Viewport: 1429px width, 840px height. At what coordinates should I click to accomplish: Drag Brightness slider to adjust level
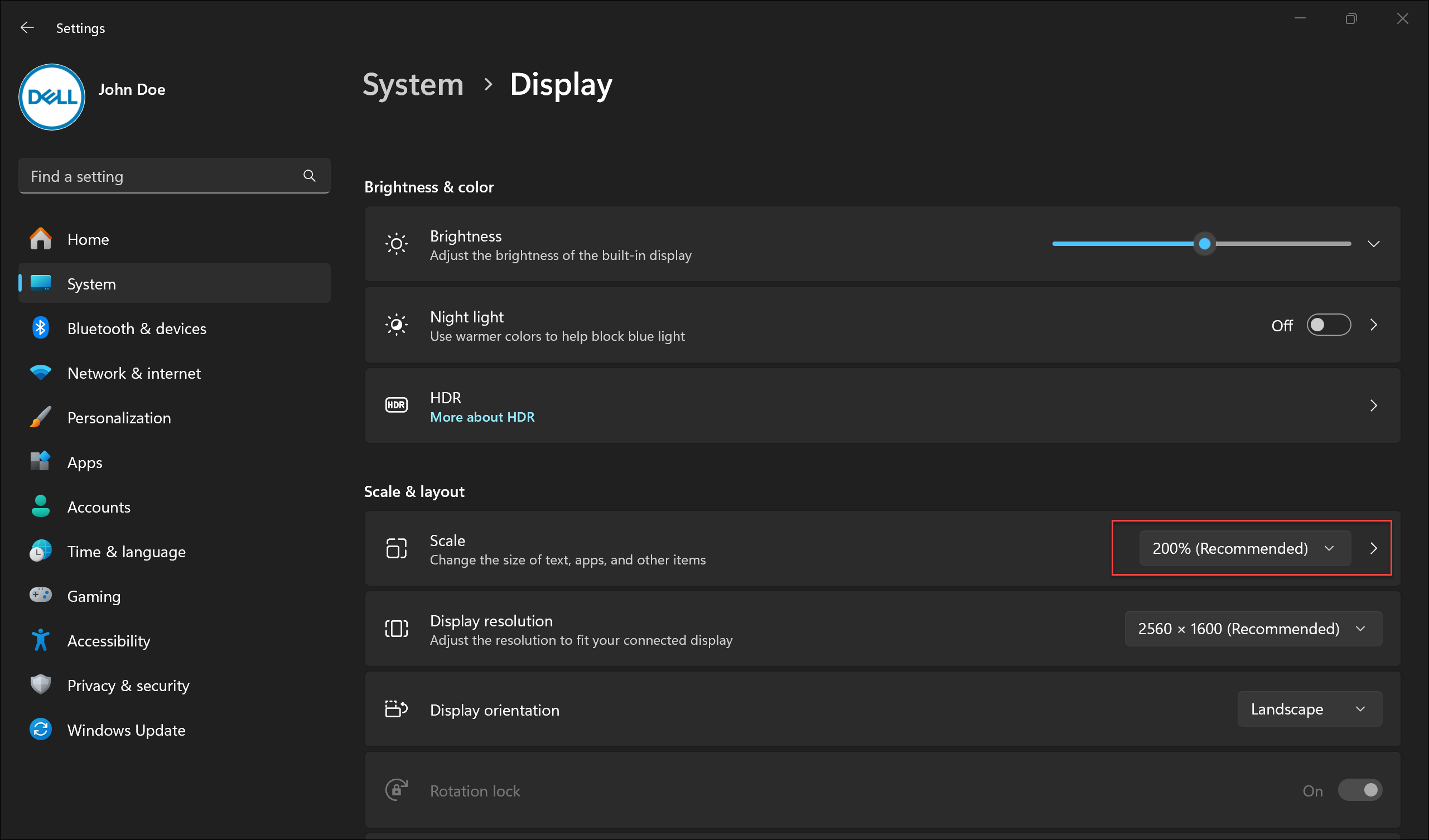1205,244
